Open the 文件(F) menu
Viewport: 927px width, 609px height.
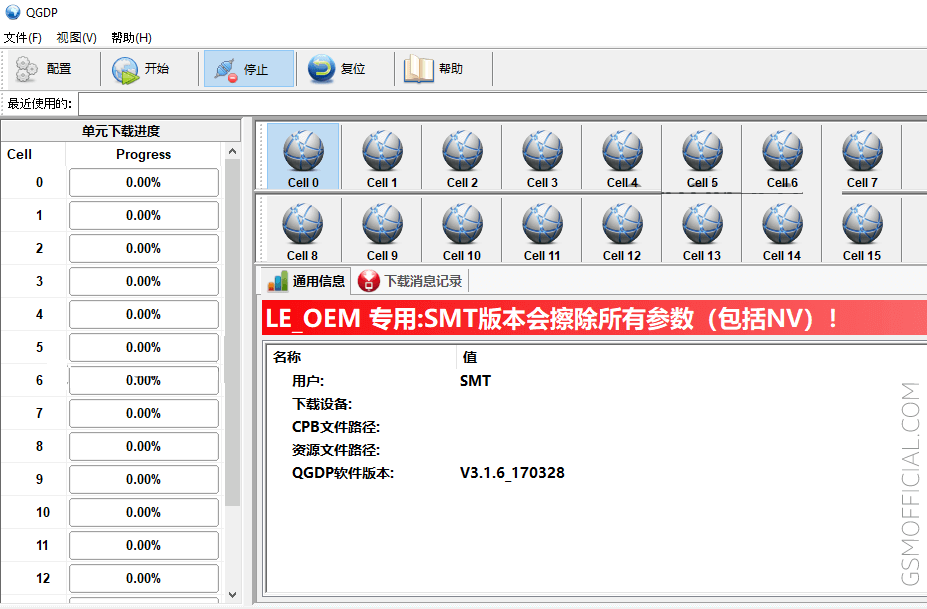(22, 38)
